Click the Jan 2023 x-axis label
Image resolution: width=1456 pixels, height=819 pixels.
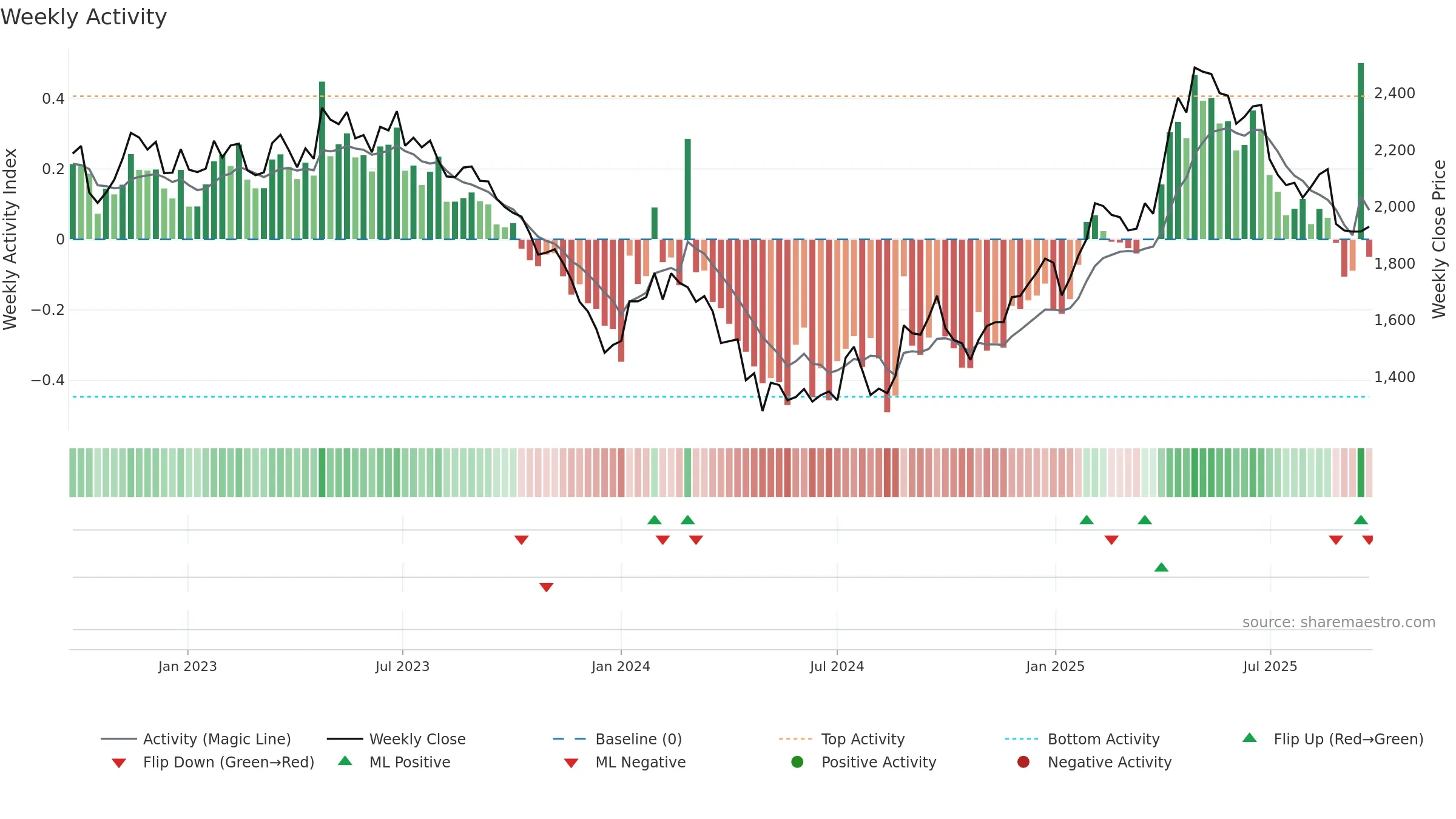187,667
